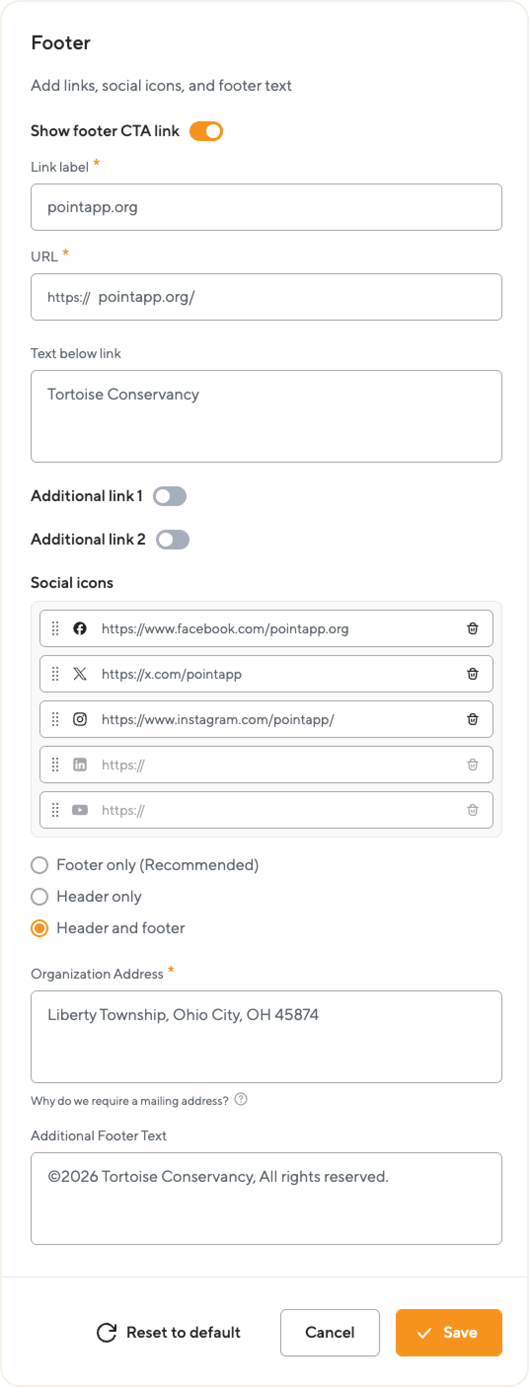This screenshot has height=1387, width=529.
Task: Delete the X.com social link
Action: click(x=473, y=674)
